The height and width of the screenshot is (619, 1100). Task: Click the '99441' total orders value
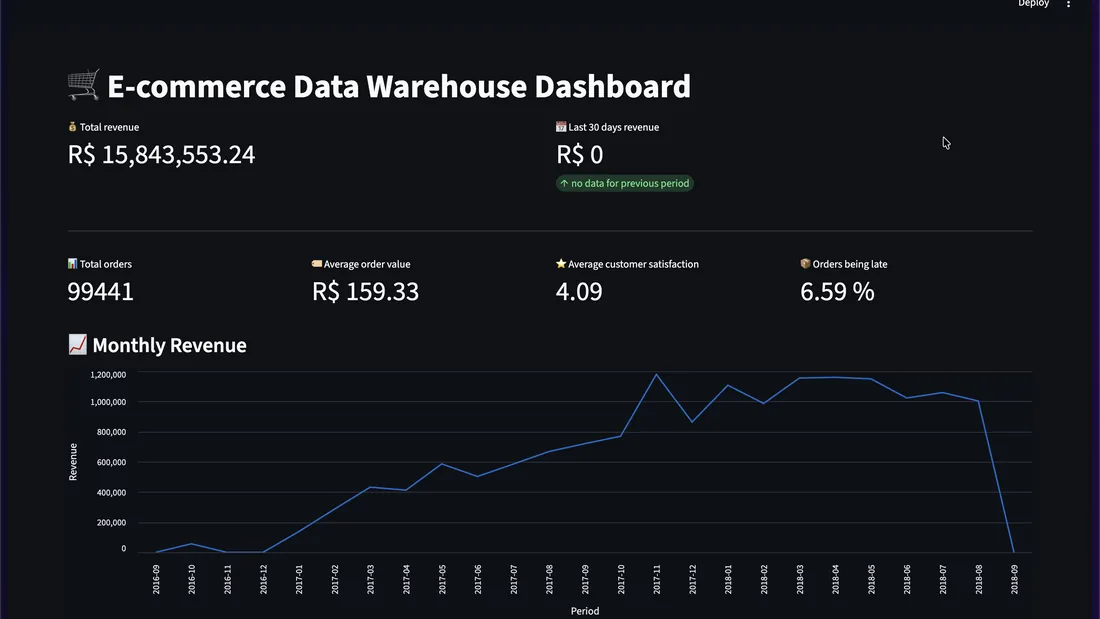(x=100, y=291)
